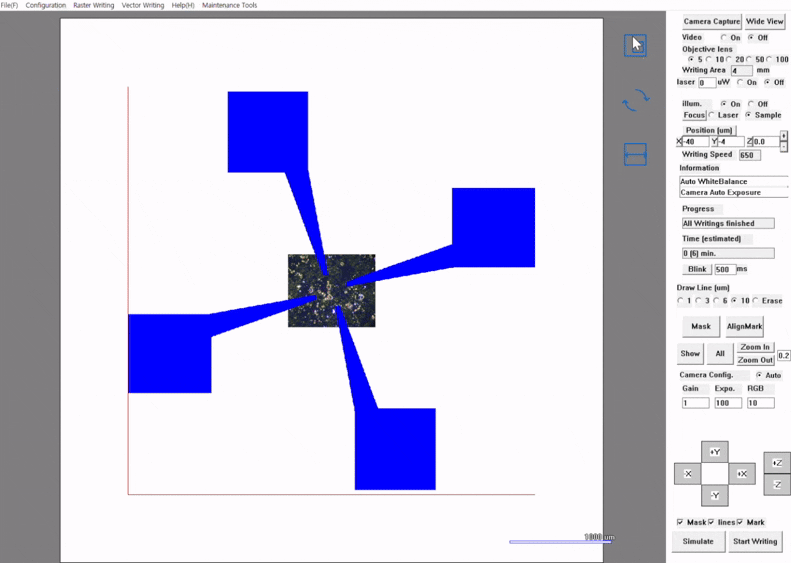The width and height of the screenshot is (791, 563).
Task: Toggle the Mark checkbox
Action: 740,522
